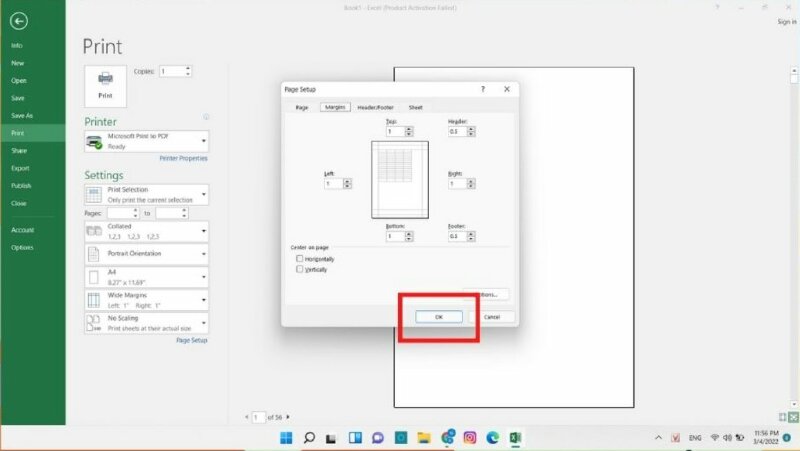Click Show Margins icon in preview
This screenshot has width=800, height=451.
(x=783, y=417)
